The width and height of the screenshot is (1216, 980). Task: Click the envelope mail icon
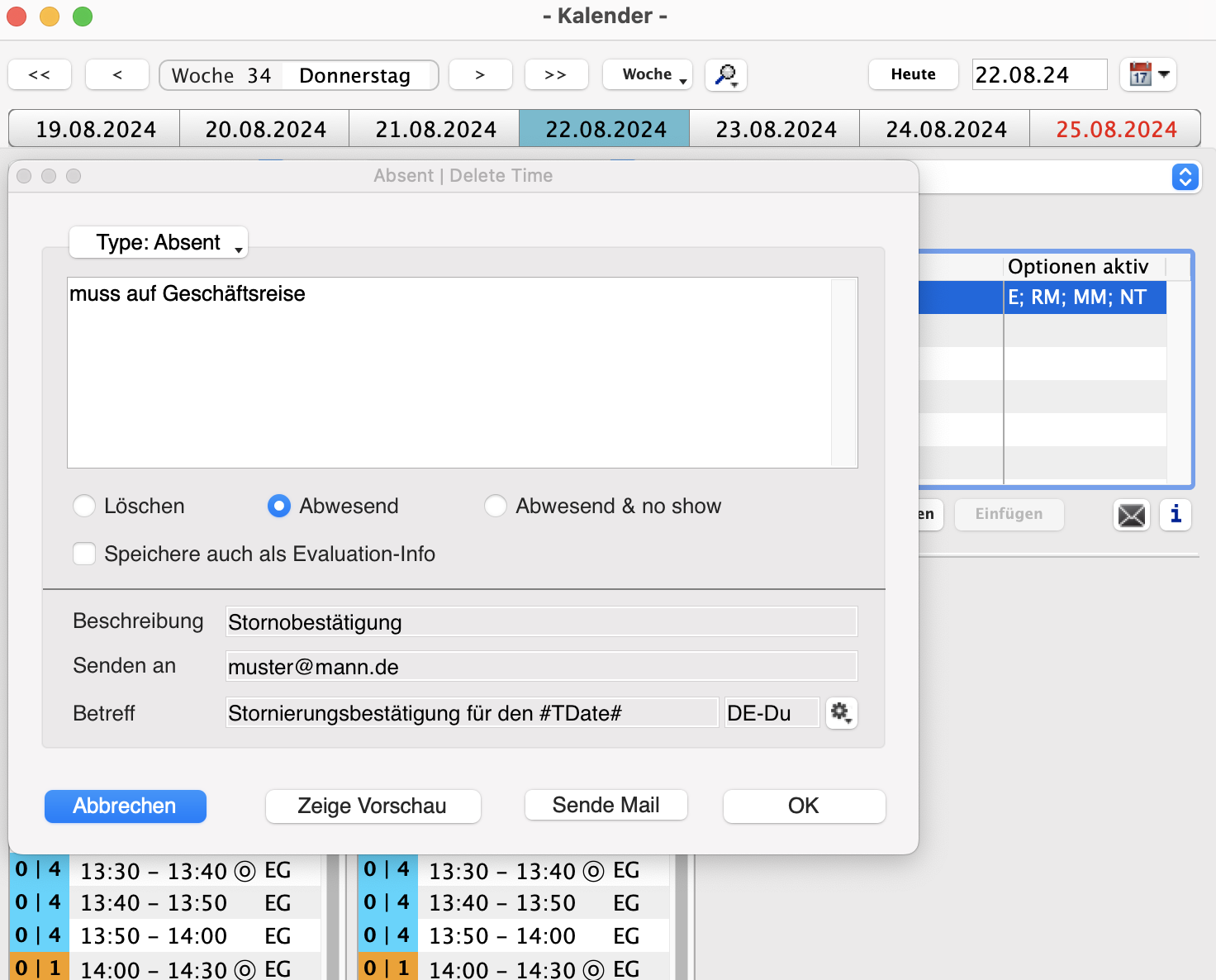1131,515
